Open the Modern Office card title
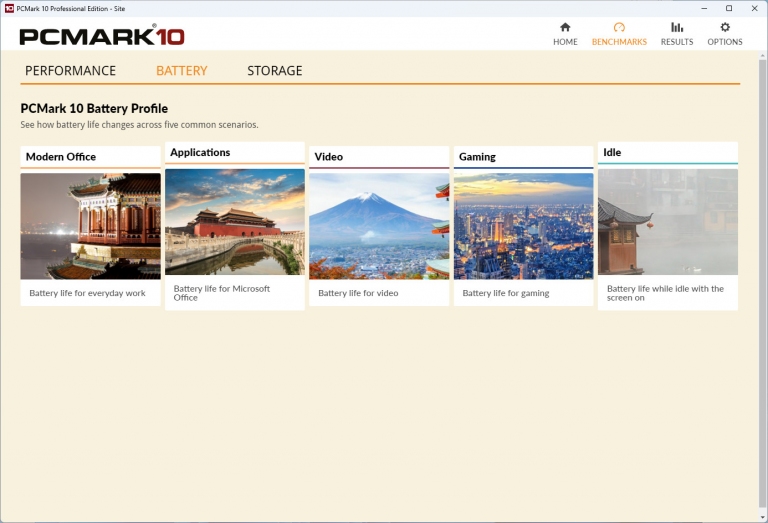This screenshot has width=768, height=523. point(61,157)
